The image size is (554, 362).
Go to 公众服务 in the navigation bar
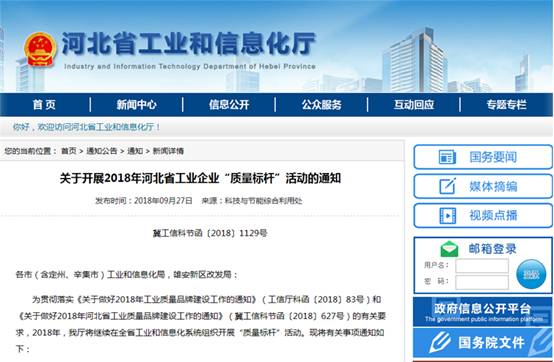(x=322, y=105)
